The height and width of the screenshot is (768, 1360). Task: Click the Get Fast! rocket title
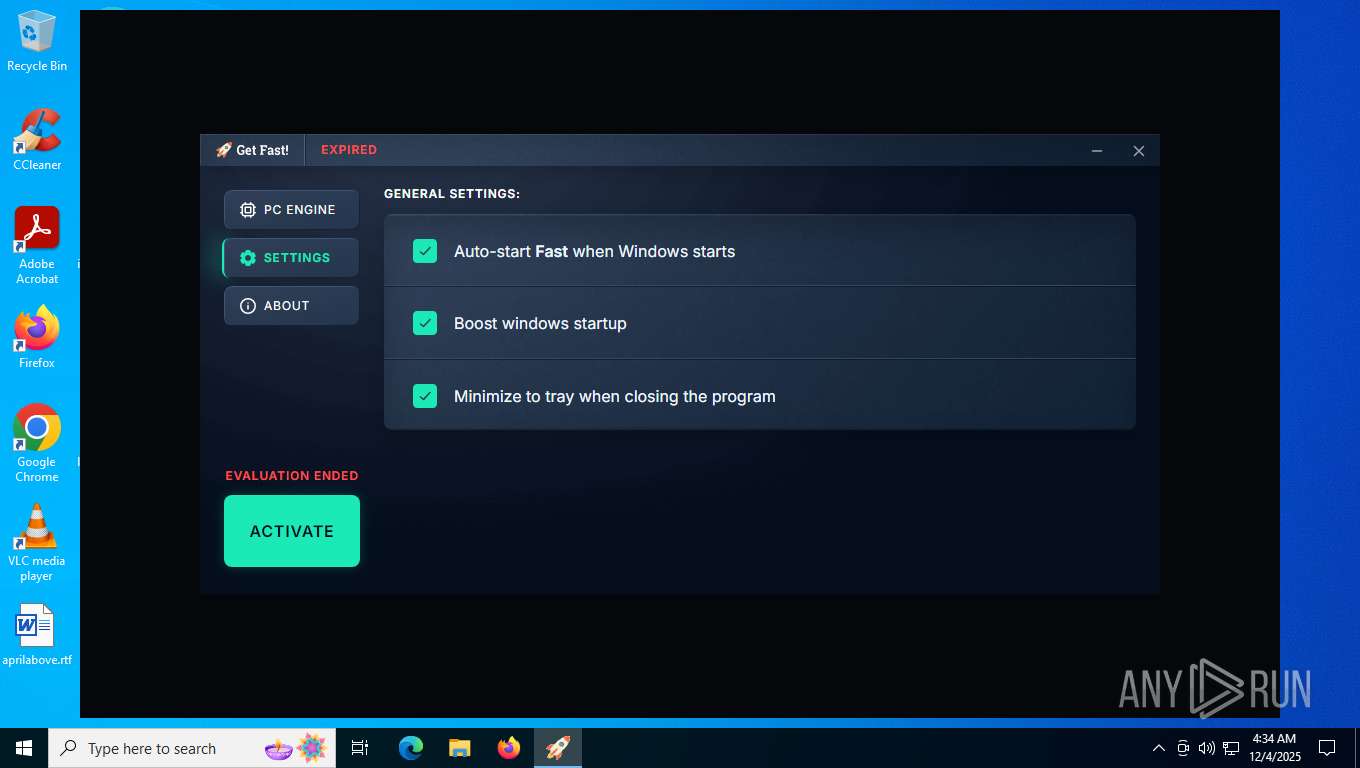point(252,150)
